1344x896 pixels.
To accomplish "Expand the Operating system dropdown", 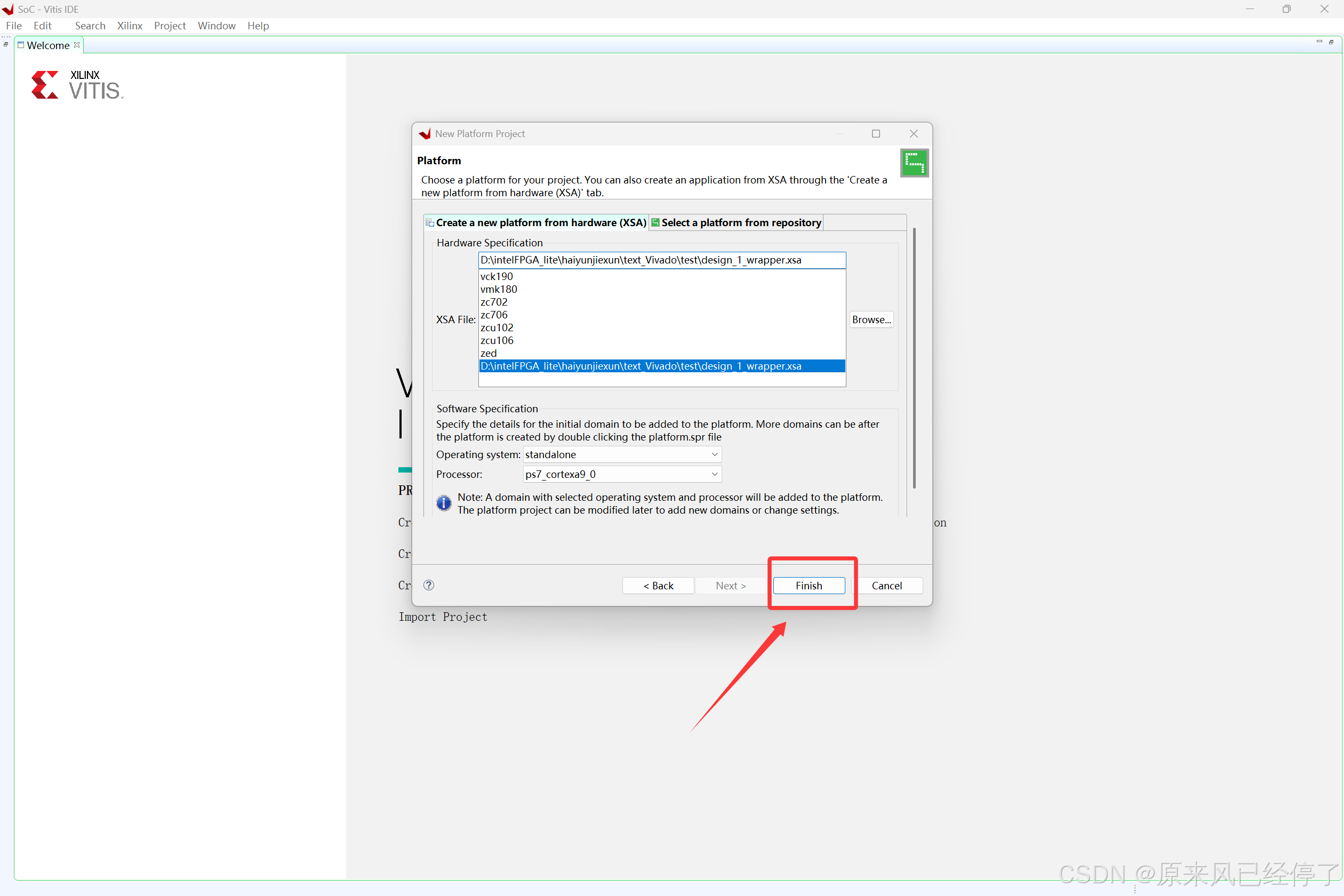I will pos(714,454).
